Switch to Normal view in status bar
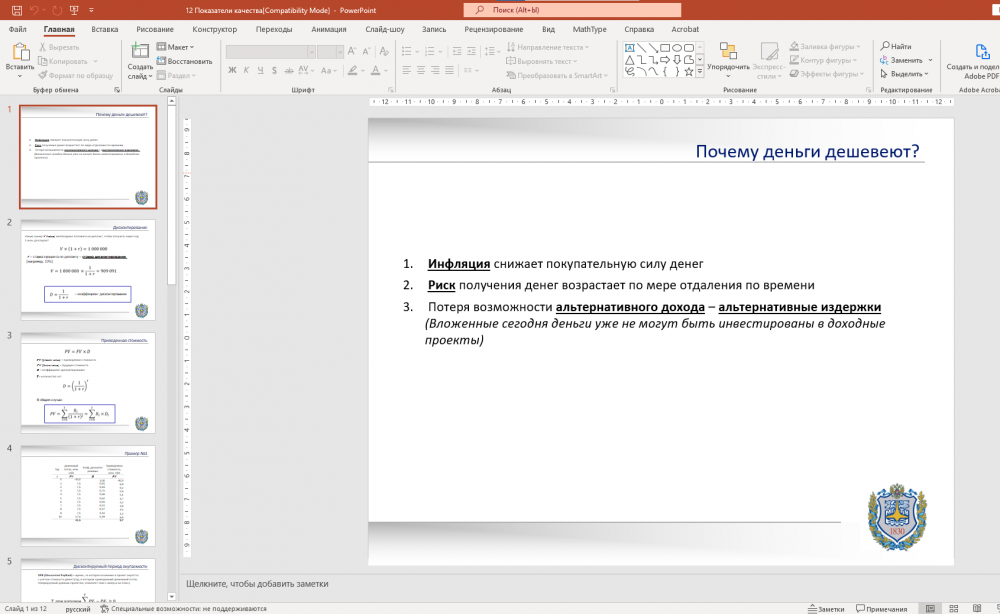Viewport: 1000px width, 614px height. (x=930, y=608)
